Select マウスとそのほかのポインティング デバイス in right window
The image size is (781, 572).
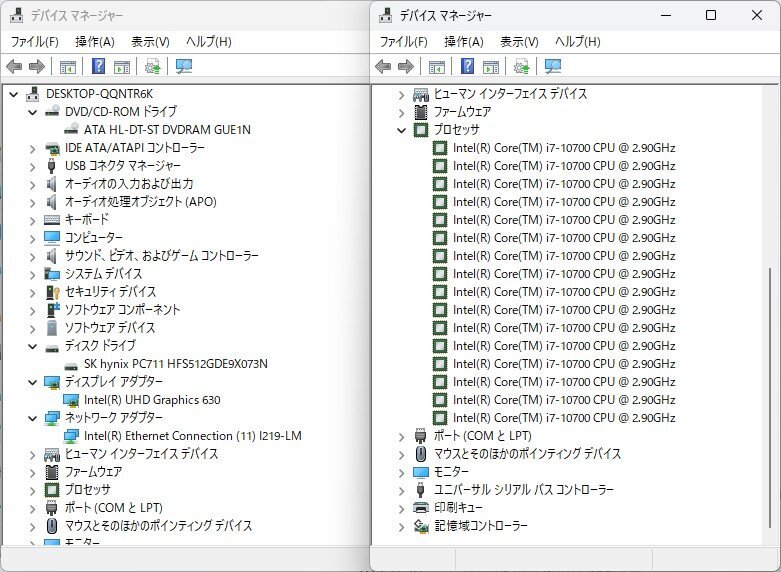pyautogui.click(x=527, y=454)
